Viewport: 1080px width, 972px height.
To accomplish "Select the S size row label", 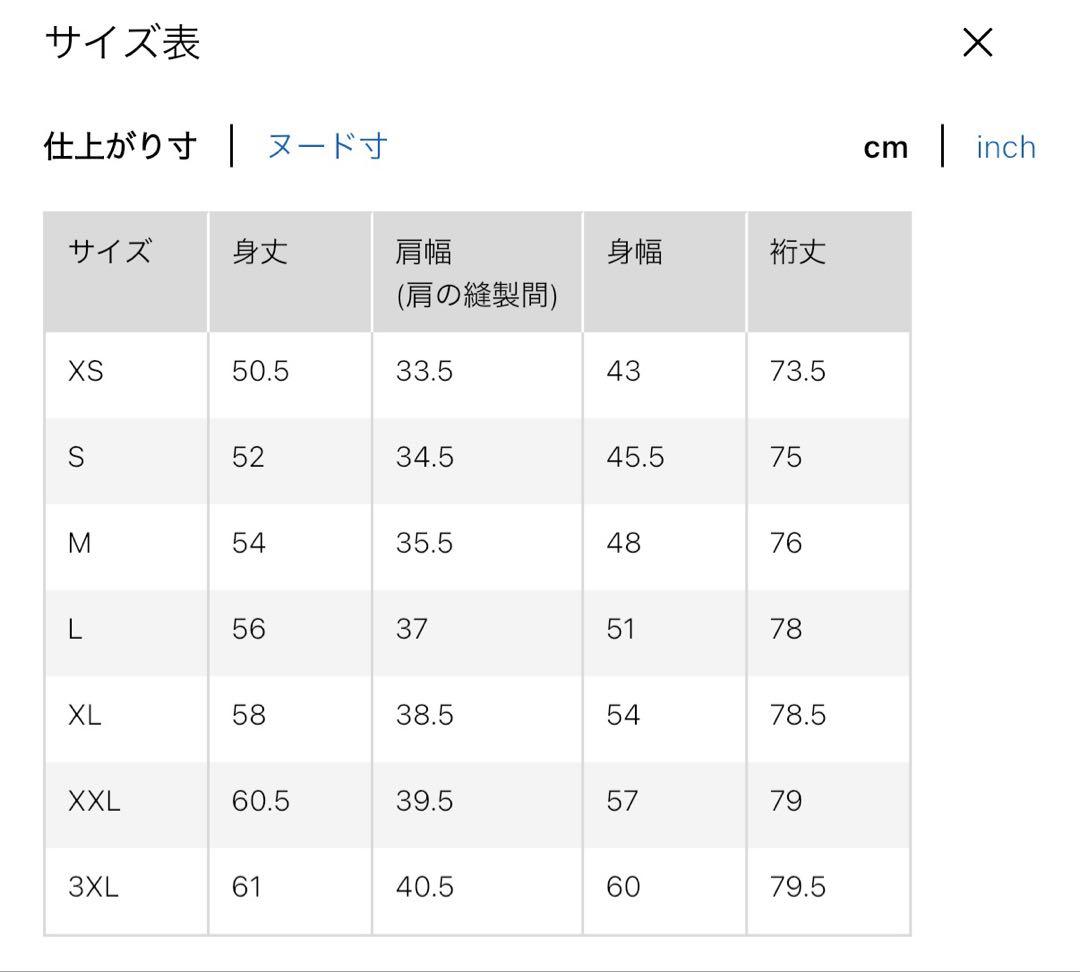I will 76,457.
